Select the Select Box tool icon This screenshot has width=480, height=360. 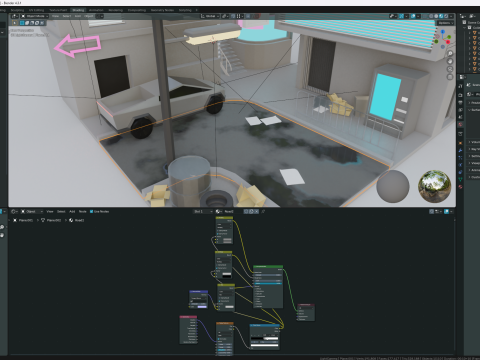coord(15,23)
